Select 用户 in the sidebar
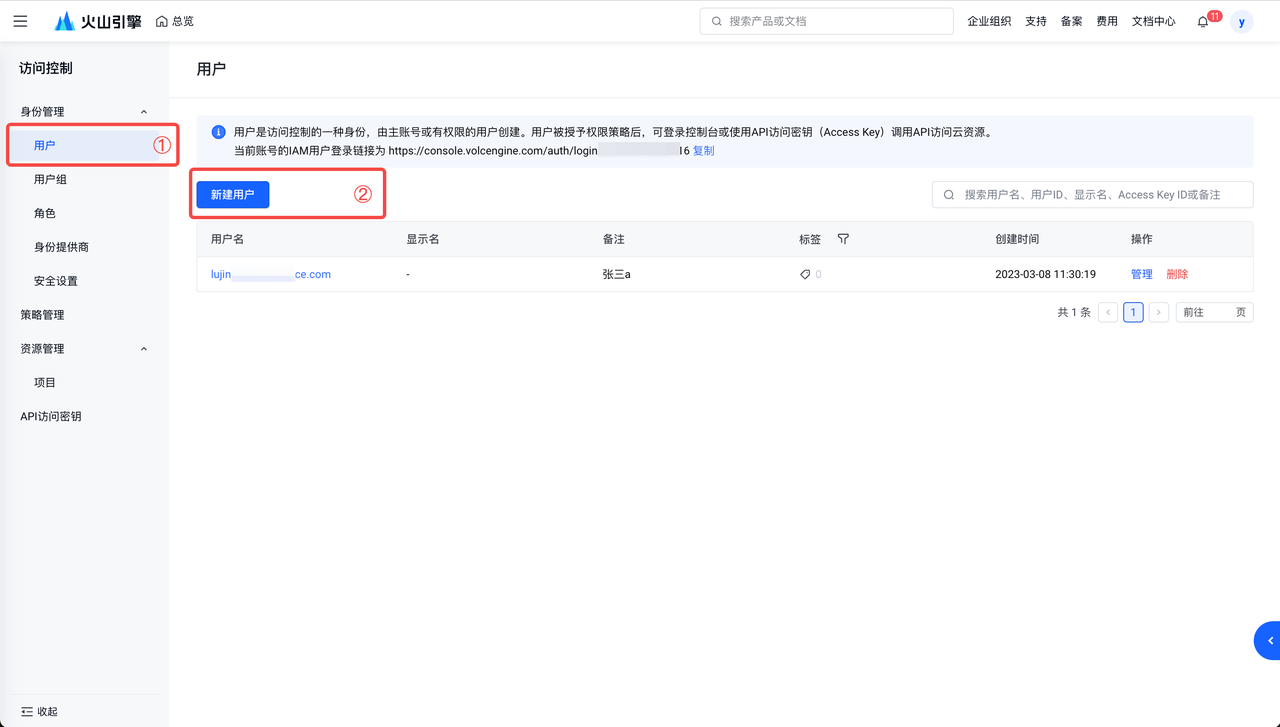 point(83,145)
